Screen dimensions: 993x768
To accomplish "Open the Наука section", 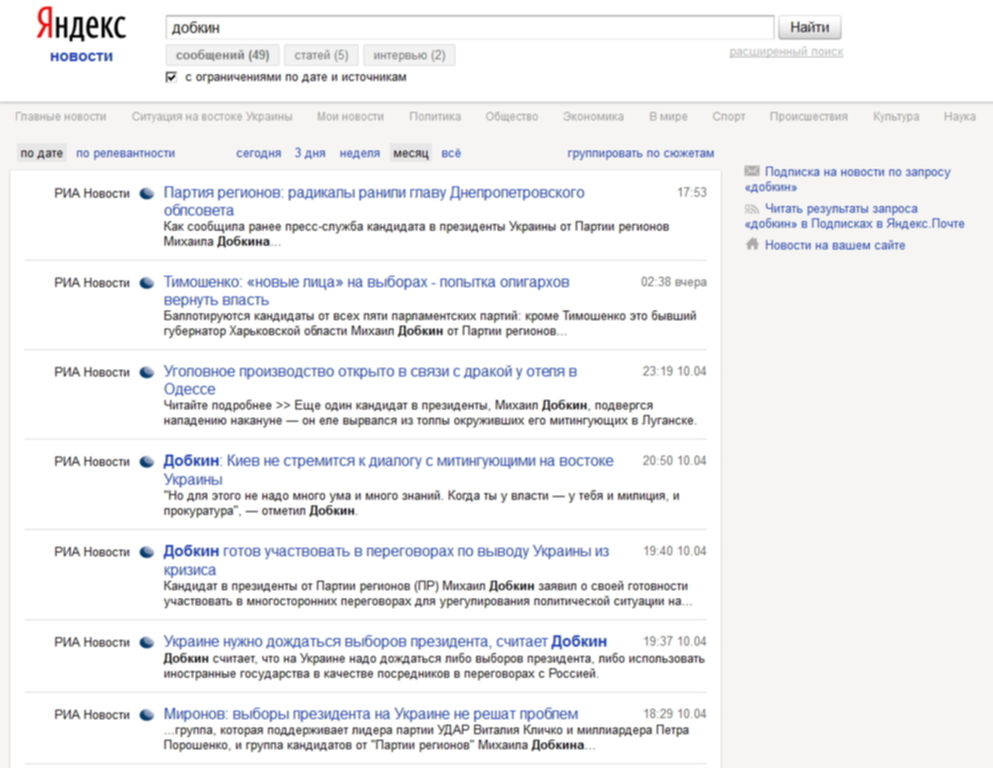I will [959, 116].
